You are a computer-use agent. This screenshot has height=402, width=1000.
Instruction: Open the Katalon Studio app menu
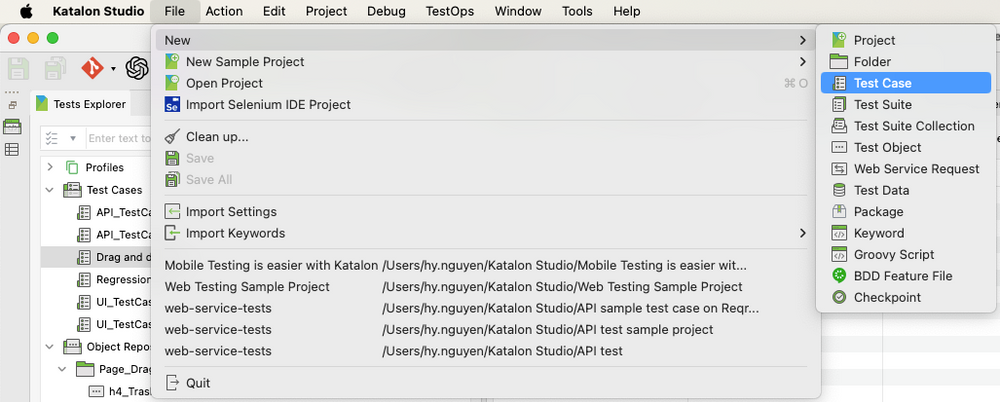98,11
